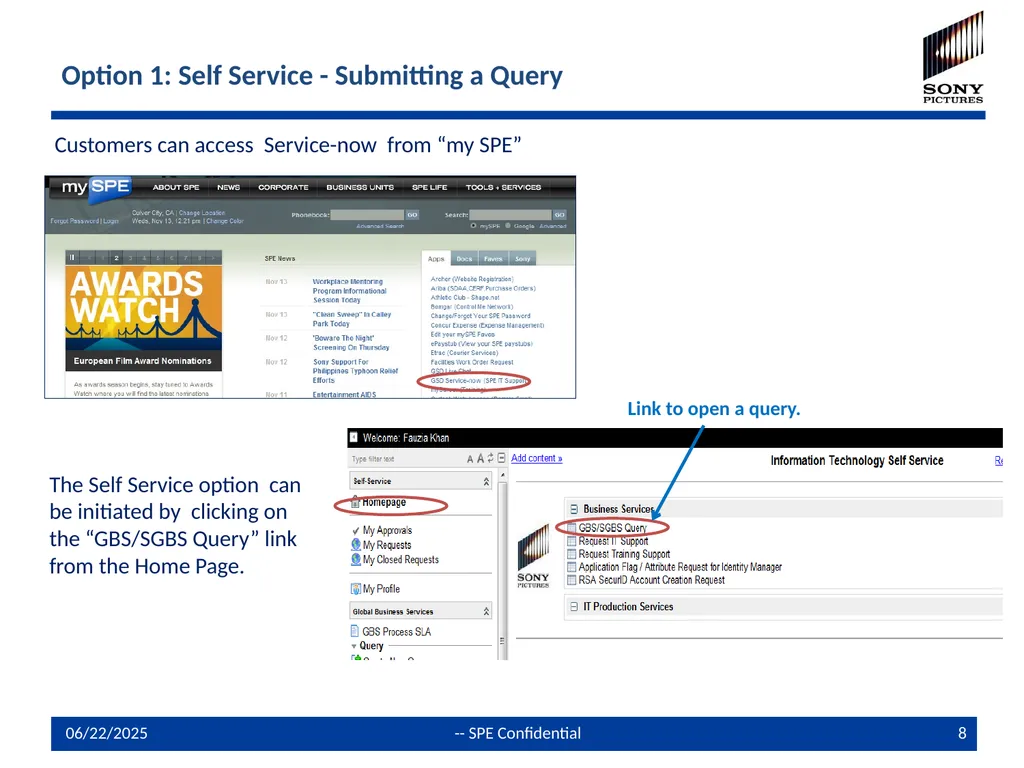The height and width of the screenshot is (768, 1024).
Task: Click the Homepage house icon
Action: [x=355, y=502]
